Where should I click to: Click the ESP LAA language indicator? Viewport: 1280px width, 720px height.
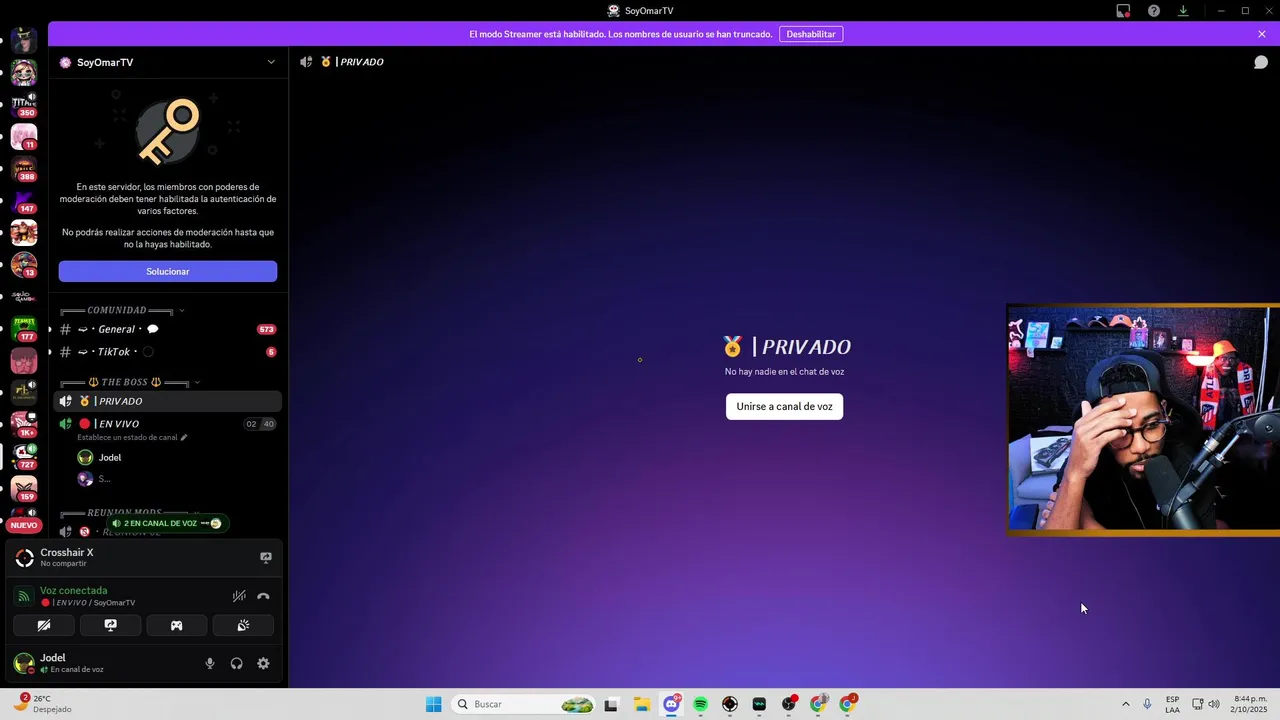[x=1172, y=704]
